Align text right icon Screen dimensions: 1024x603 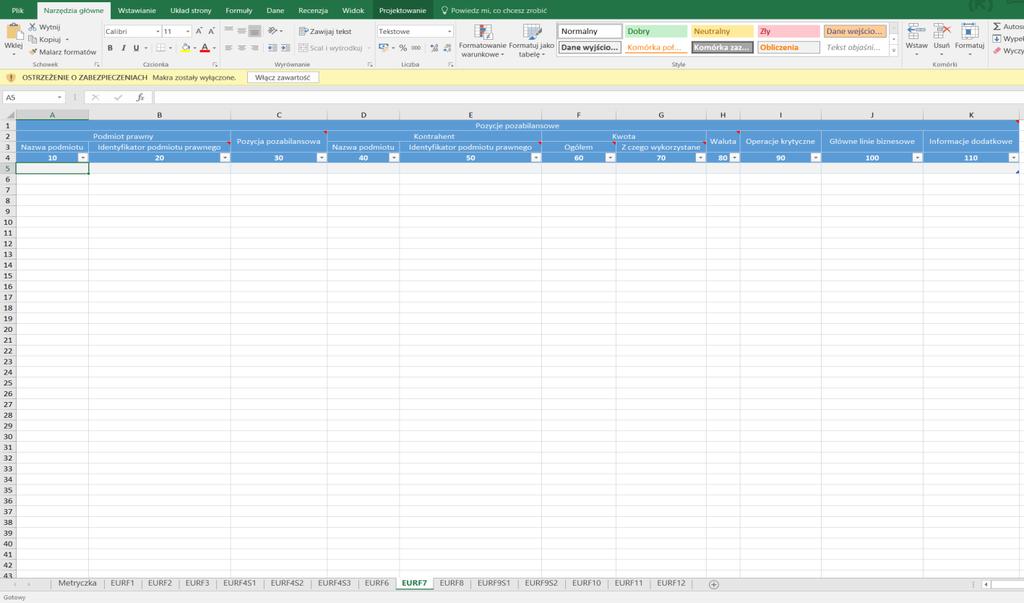(x=255, y=48)
